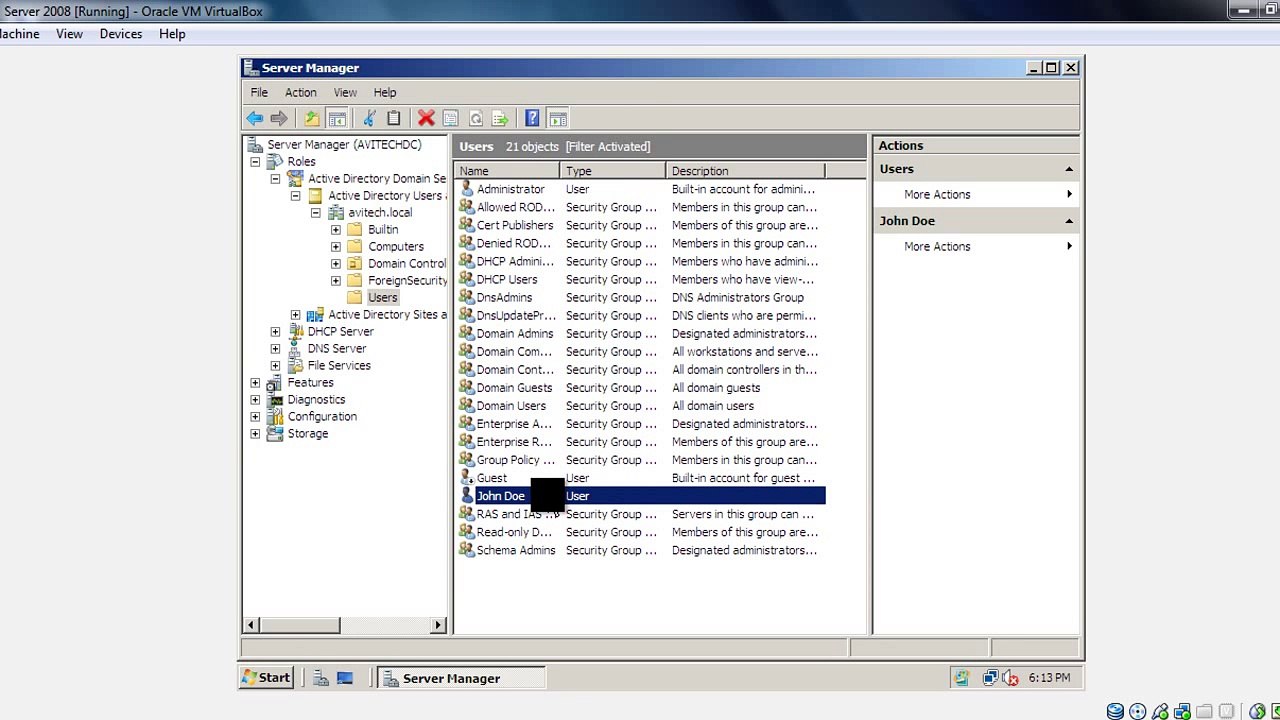Click the Up one level folder icon
Viewport: 1280px width, 720px height.
312,119
